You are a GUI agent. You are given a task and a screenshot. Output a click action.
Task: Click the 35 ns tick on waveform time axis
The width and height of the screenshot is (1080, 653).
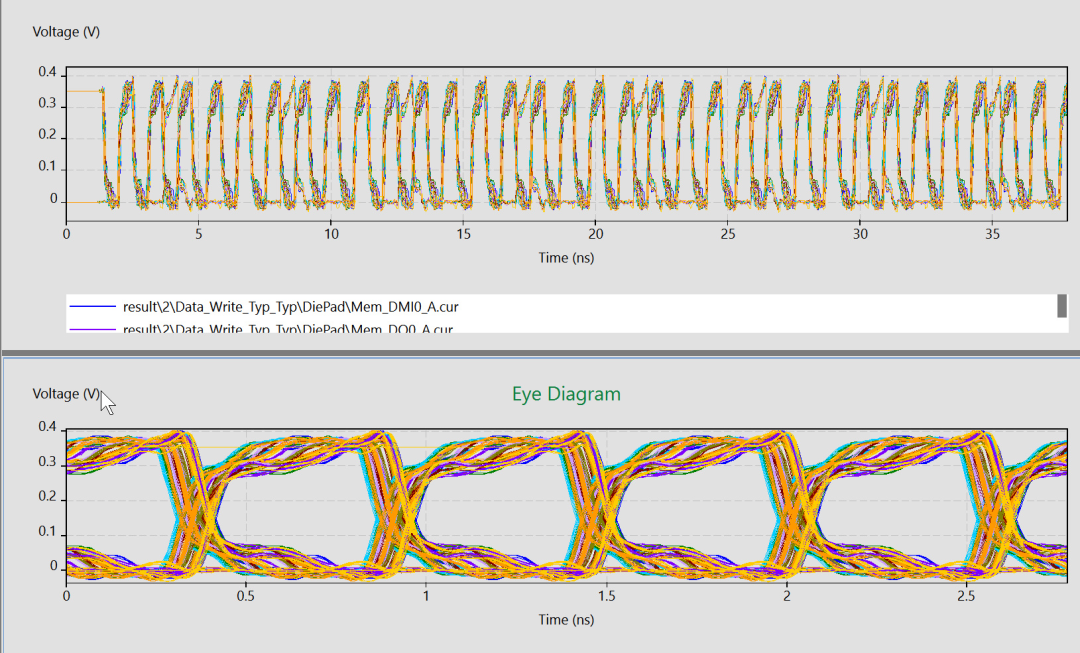(993, 234)
